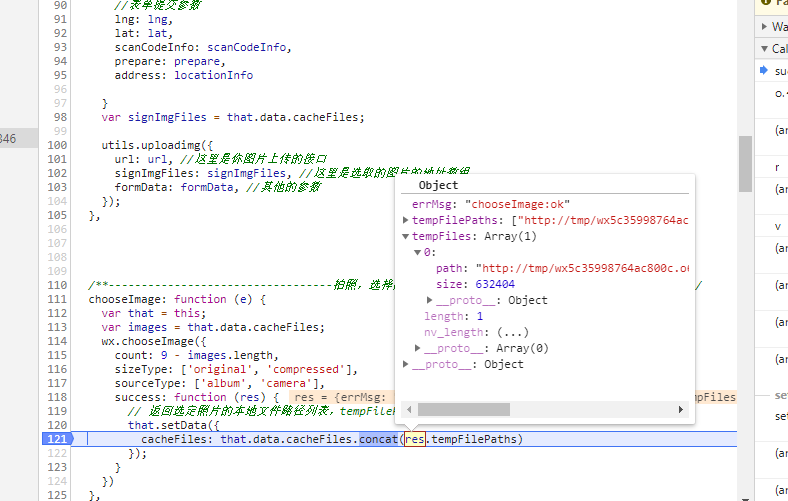
Task: Click 'camera' string on line 117
Action: 286,383
